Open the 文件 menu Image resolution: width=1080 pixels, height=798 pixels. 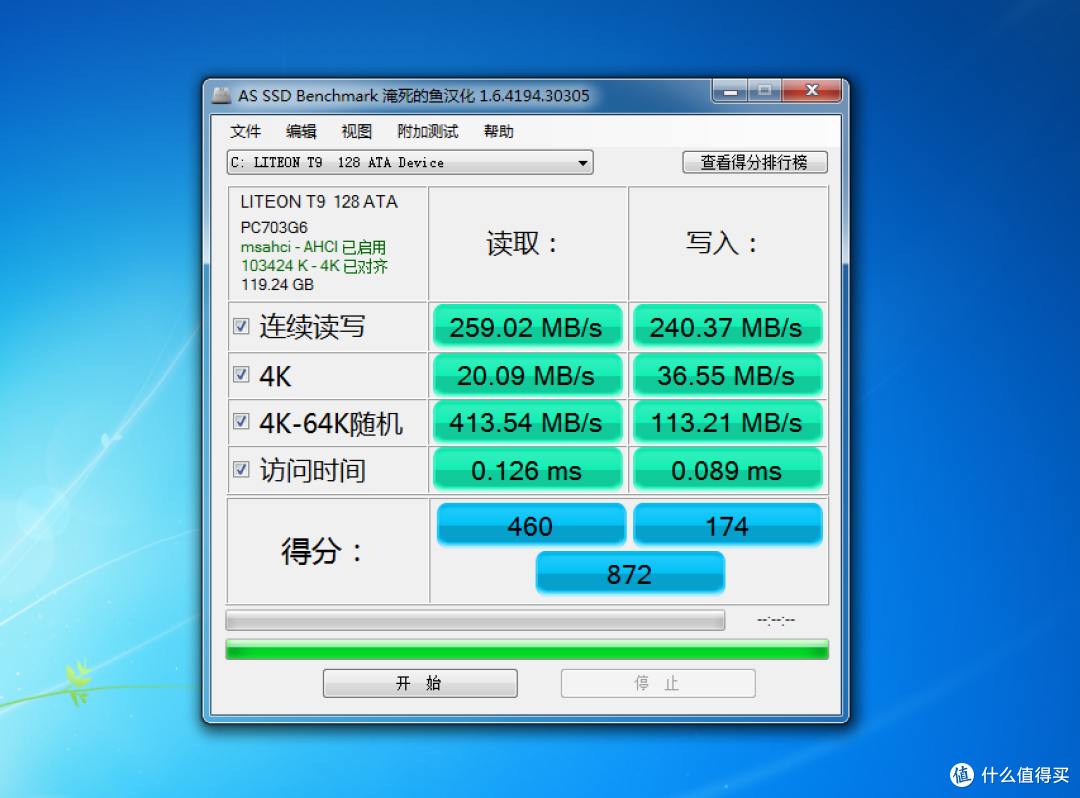245,132
